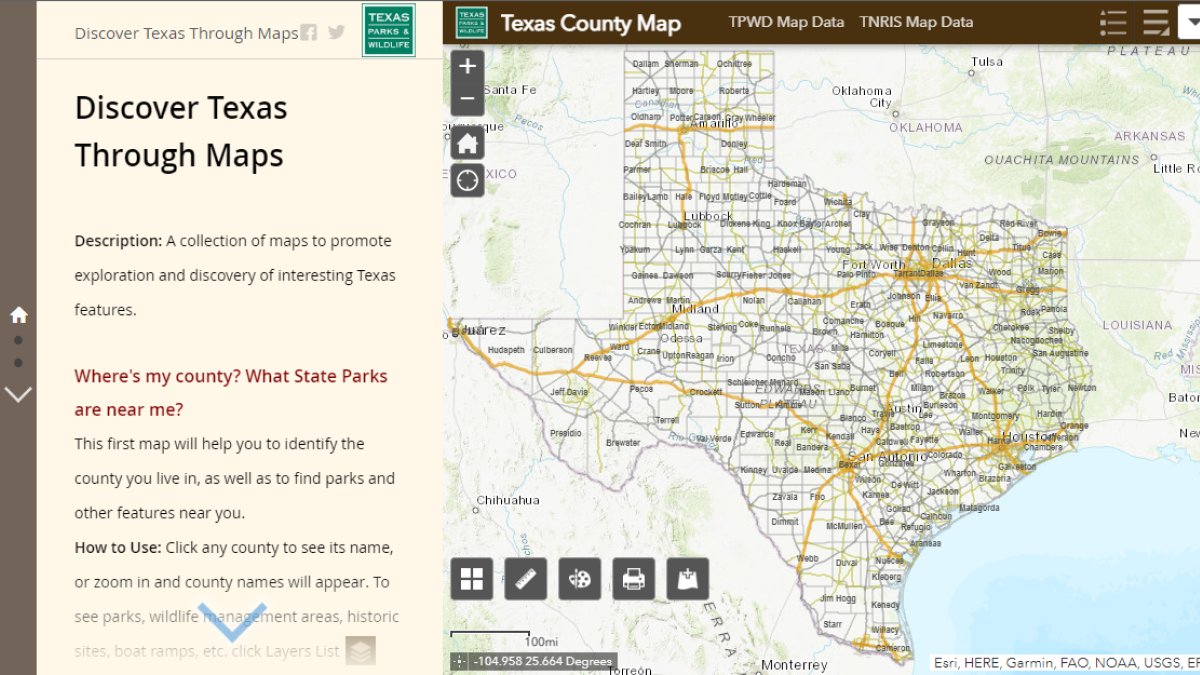Open the draw palette tool
The width and height of the screenshot is (1200, 675).
pyautogui.click(x=579, y=579)
